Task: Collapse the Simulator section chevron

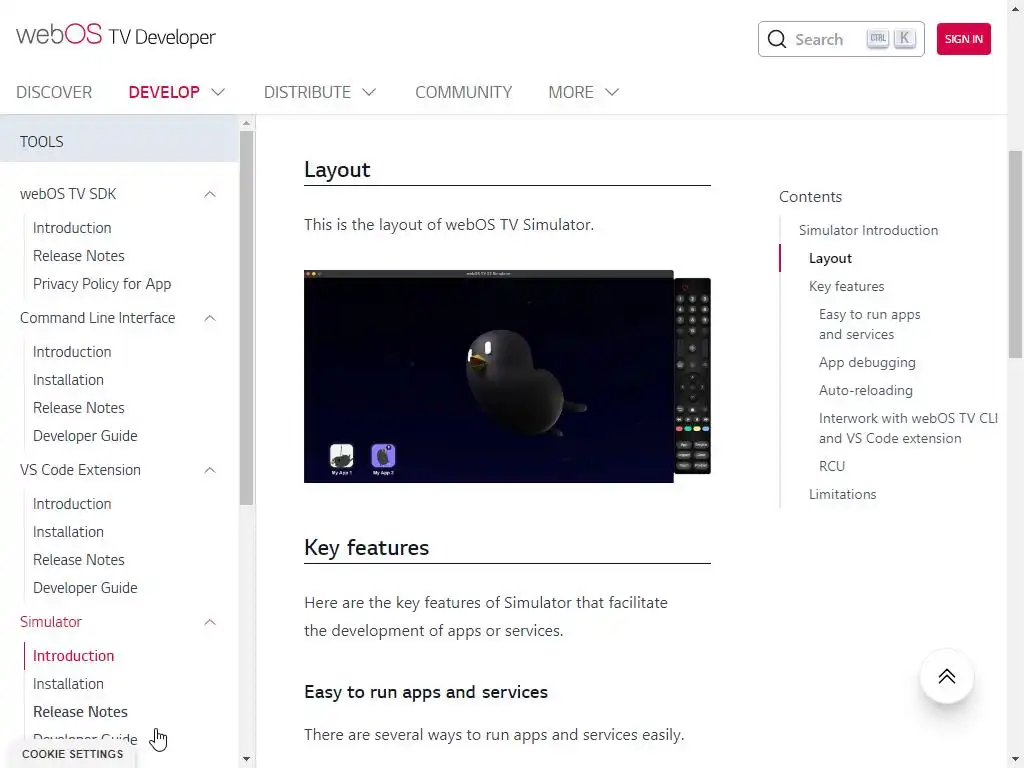Action: (x=210, y=622)
